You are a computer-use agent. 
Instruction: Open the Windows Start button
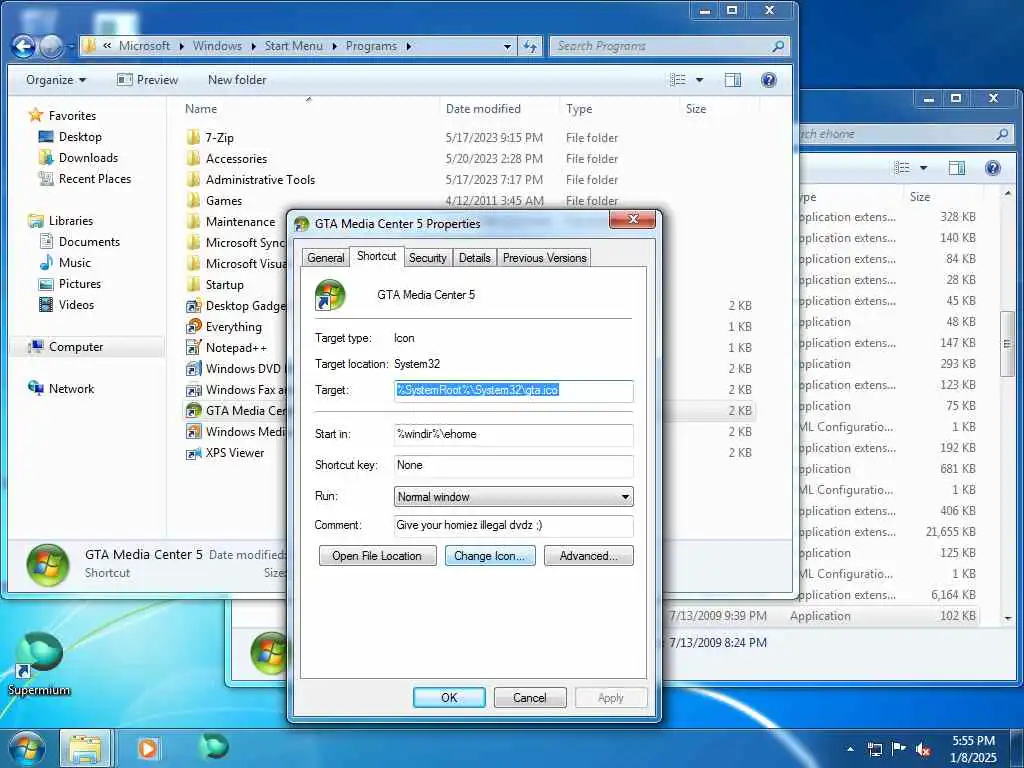tap(27, 749)
